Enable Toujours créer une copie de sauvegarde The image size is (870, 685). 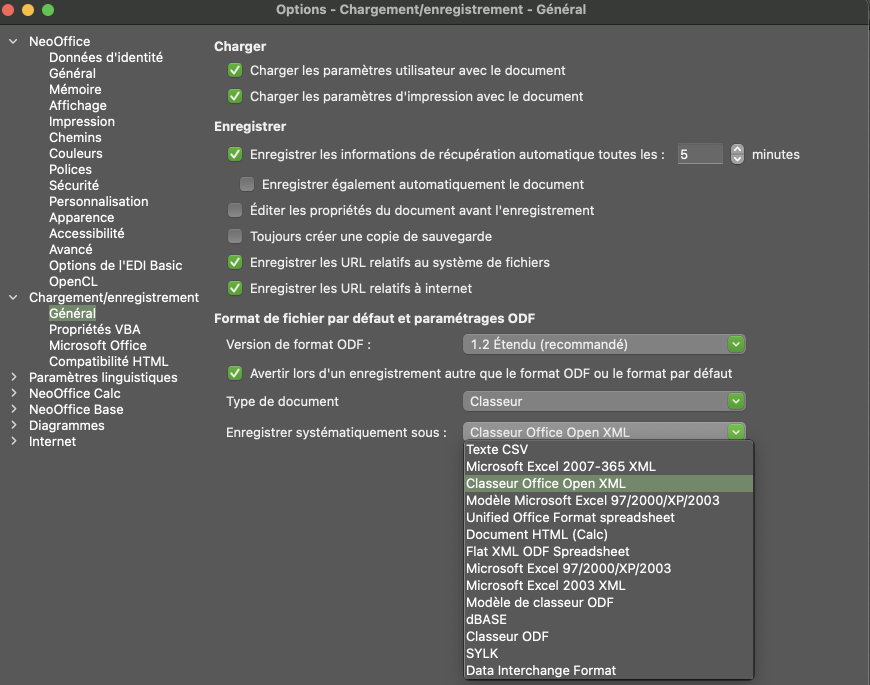coord(235,237)
